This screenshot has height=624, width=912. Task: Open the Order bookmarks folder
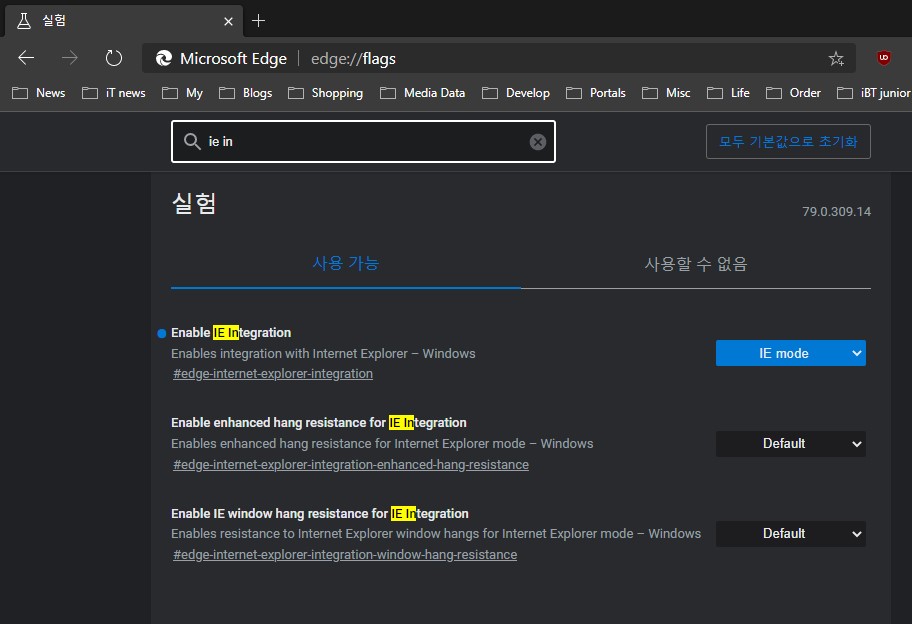coord(793,93)
